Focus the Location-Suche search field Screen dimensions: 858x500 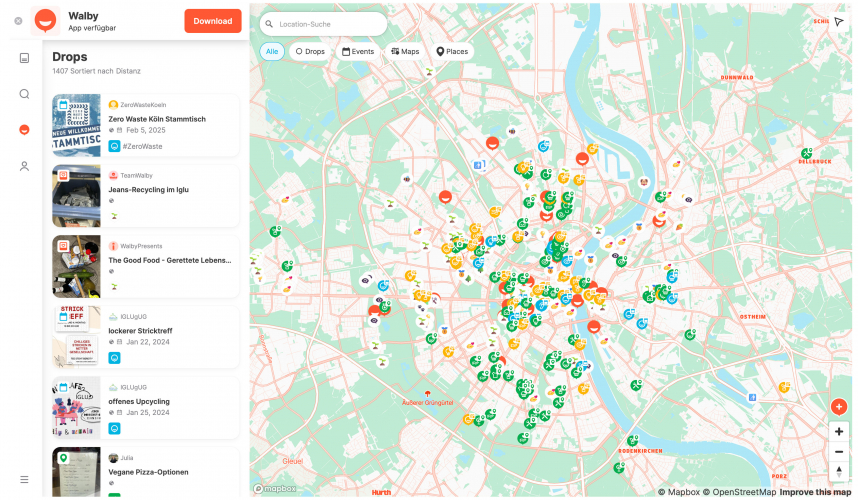pos(325,23)
